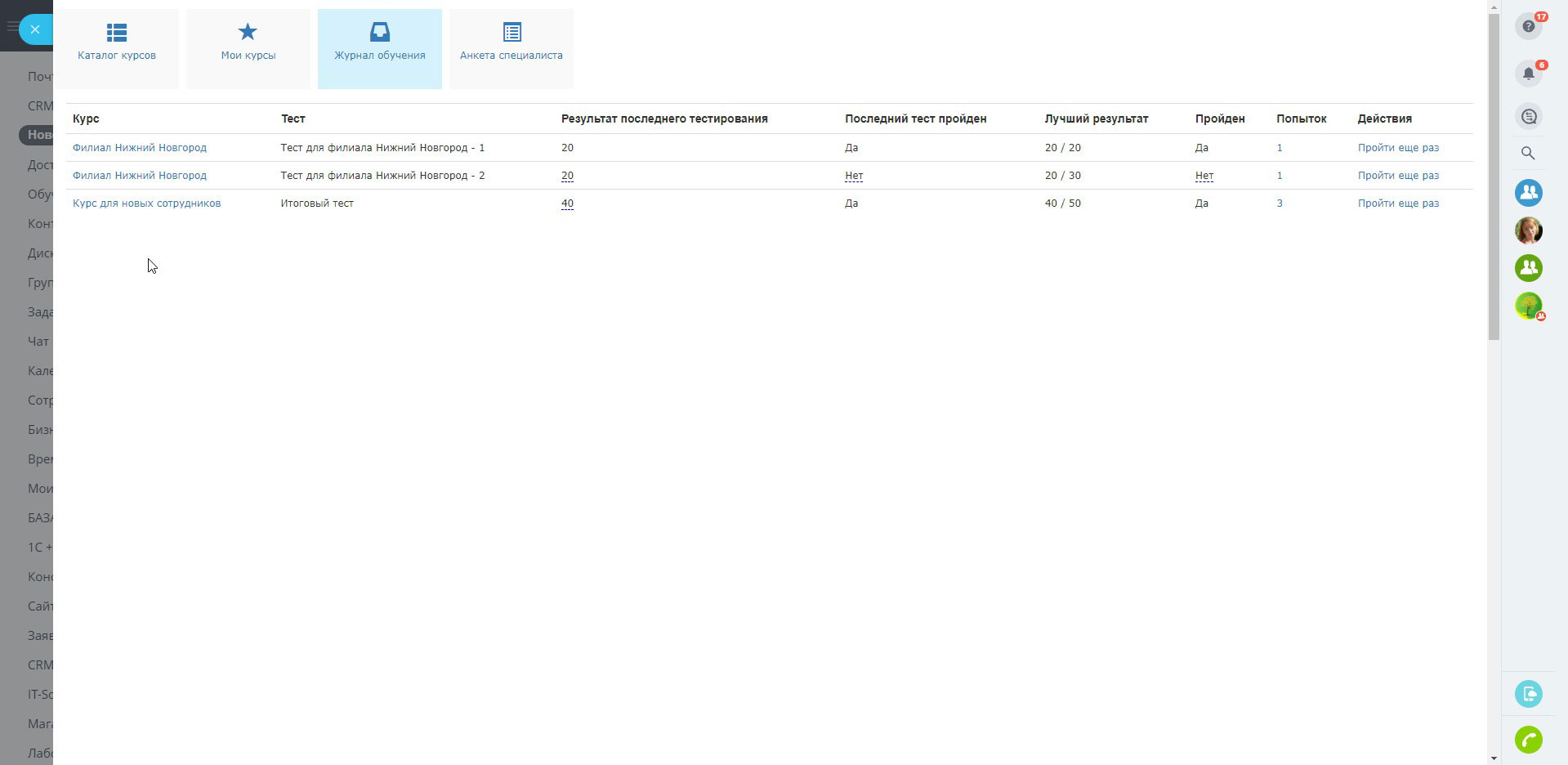Click last result 20 for Нижний Новгород - 2
This screenshot has height=765, width=1568.
[x=567, y=176]
